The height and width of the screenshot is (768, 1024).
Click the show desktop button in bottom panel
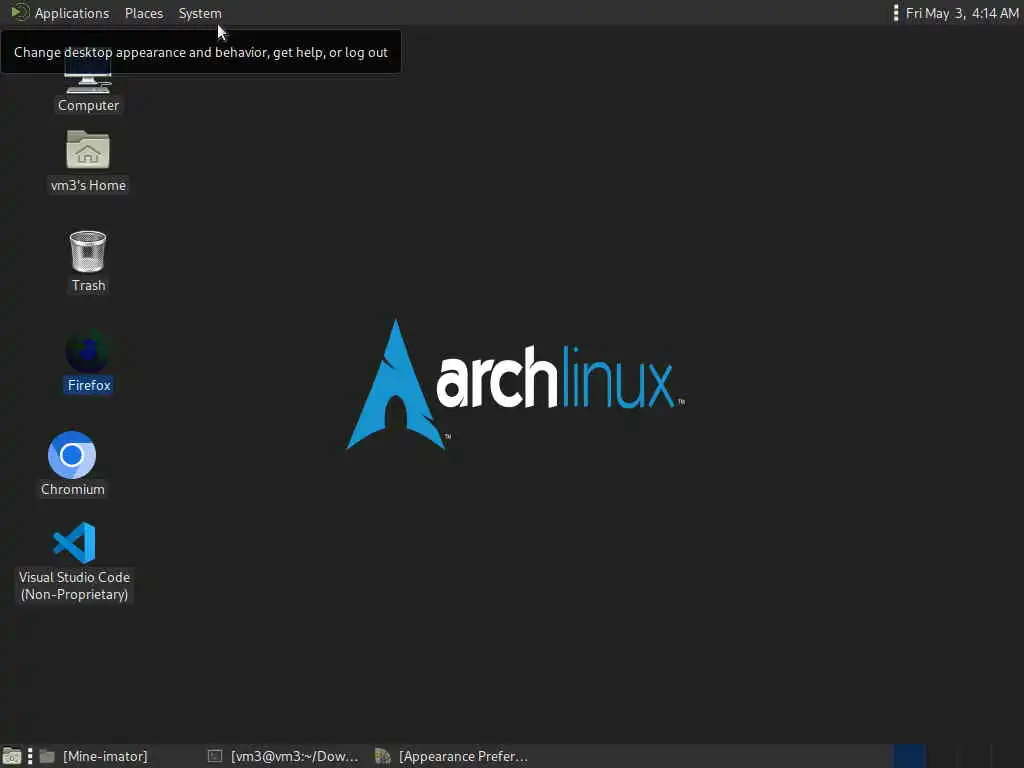click(12, 756)
